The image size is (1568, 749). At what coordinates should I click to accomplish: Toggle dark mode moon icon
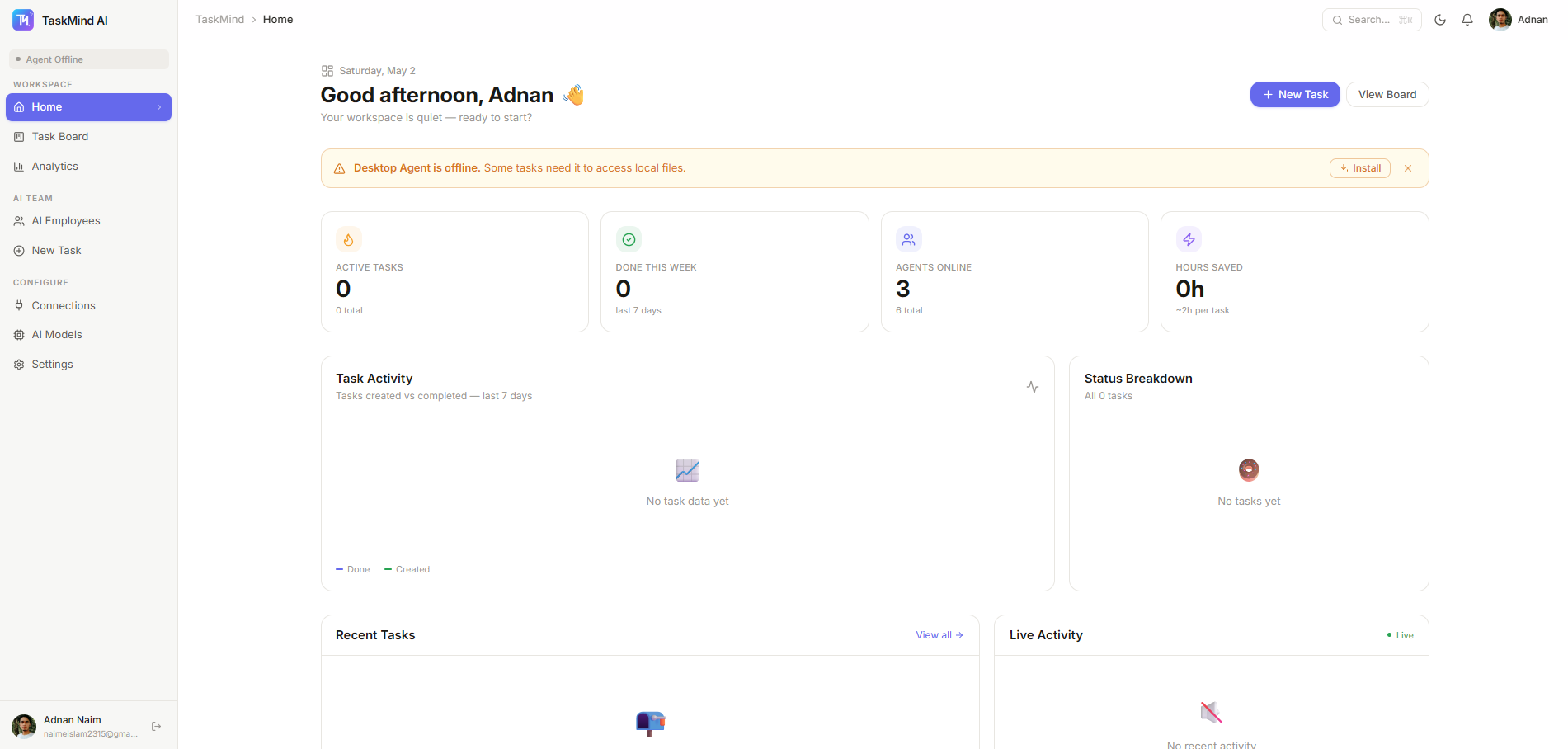pyautogui.click(x=1440, y=20)
